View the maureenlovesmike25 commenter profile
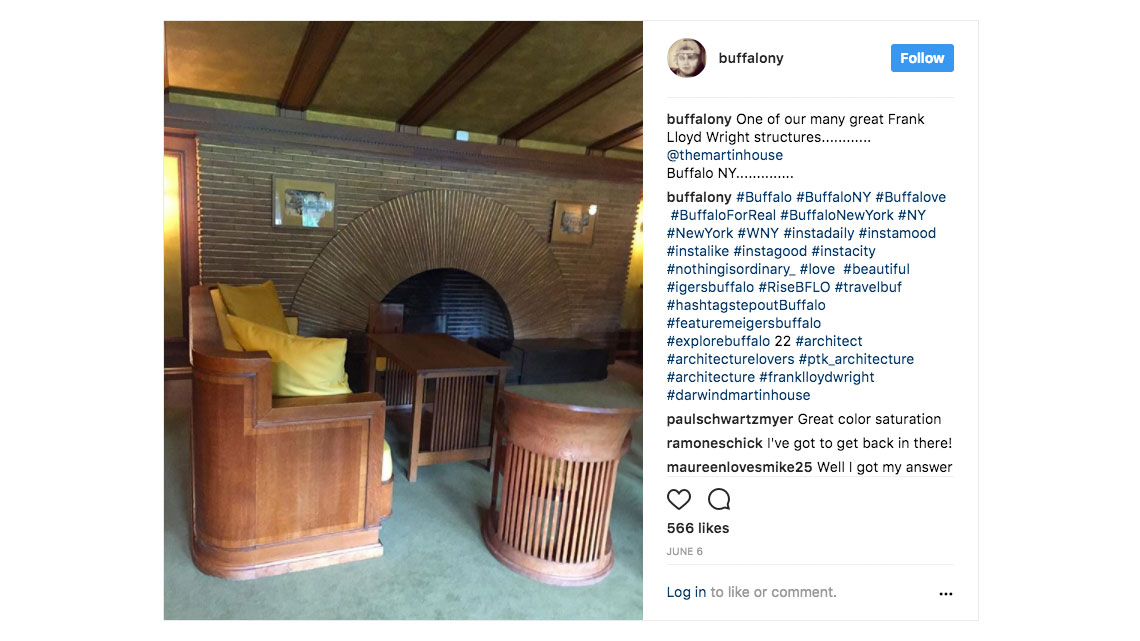Viewport: 1140px width, 641px height. pos(739,467)
